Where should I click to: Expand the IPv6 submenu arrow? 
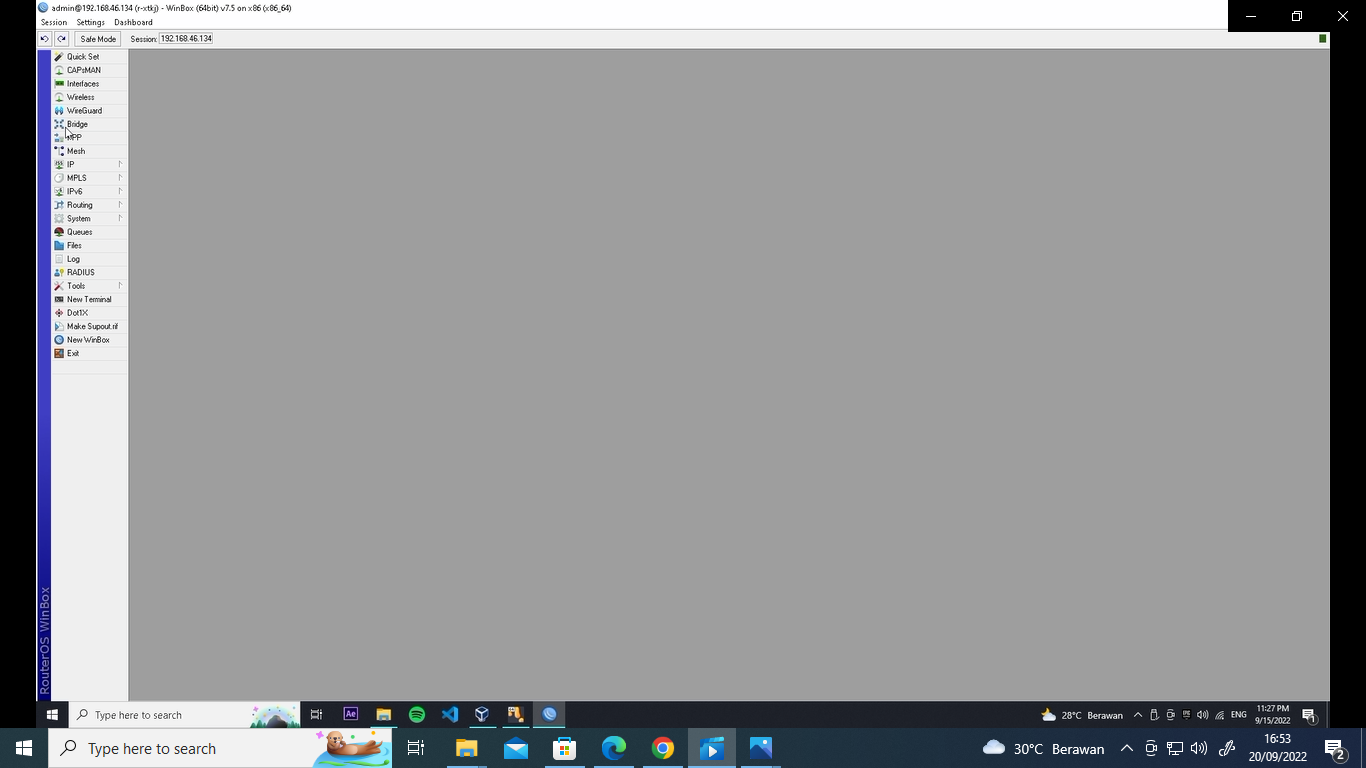coord(120,191)
